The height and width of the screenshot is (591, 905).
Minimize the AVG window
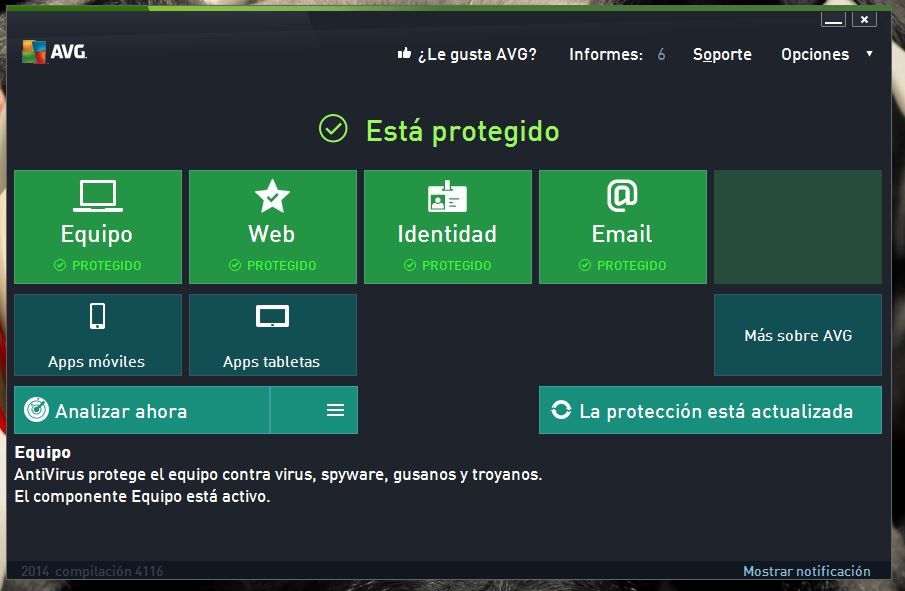point(833,19)
